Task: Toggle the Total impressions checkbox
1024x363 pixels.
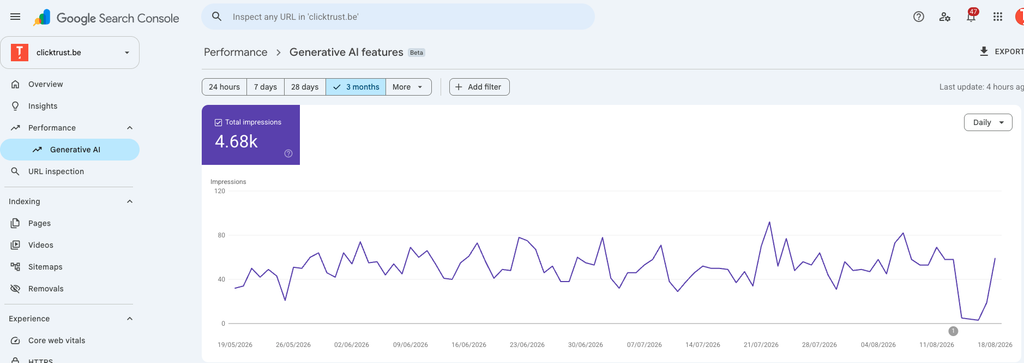Action: pyautogui.click(x=218, y=122)
